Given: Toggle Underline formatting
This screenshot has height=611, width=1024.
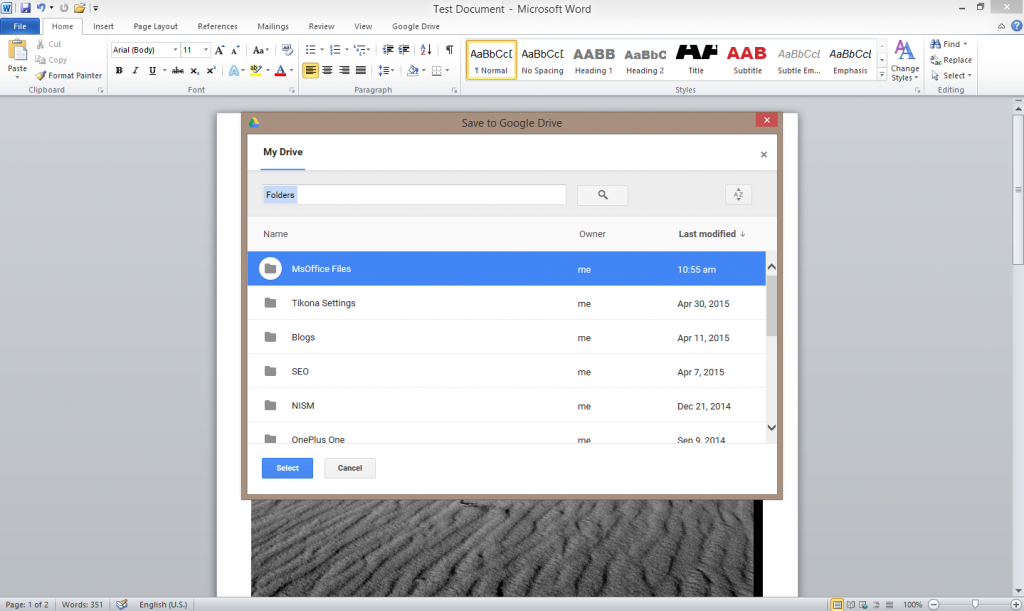Looking at the screenshot, I should 152,70.
